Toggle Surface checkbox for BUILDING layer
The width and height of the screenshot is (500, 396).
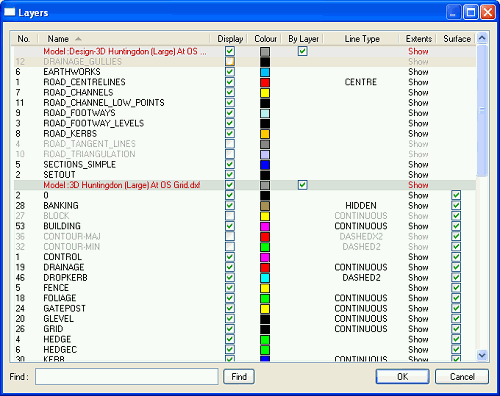pyautogui.click(x=456, y=226)
